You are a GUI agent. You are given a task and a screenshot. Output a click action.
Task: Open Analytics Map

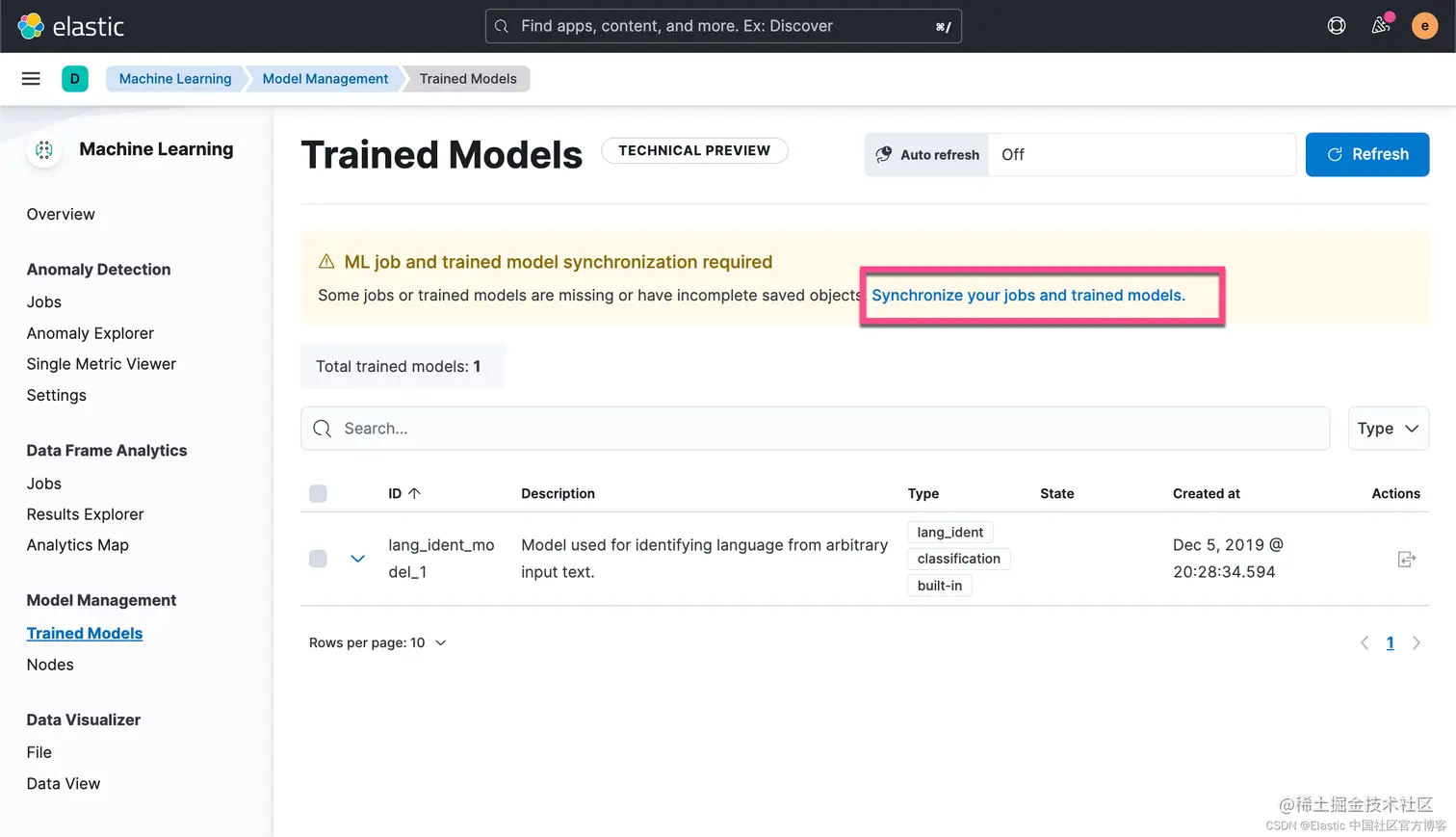point(78,545)
